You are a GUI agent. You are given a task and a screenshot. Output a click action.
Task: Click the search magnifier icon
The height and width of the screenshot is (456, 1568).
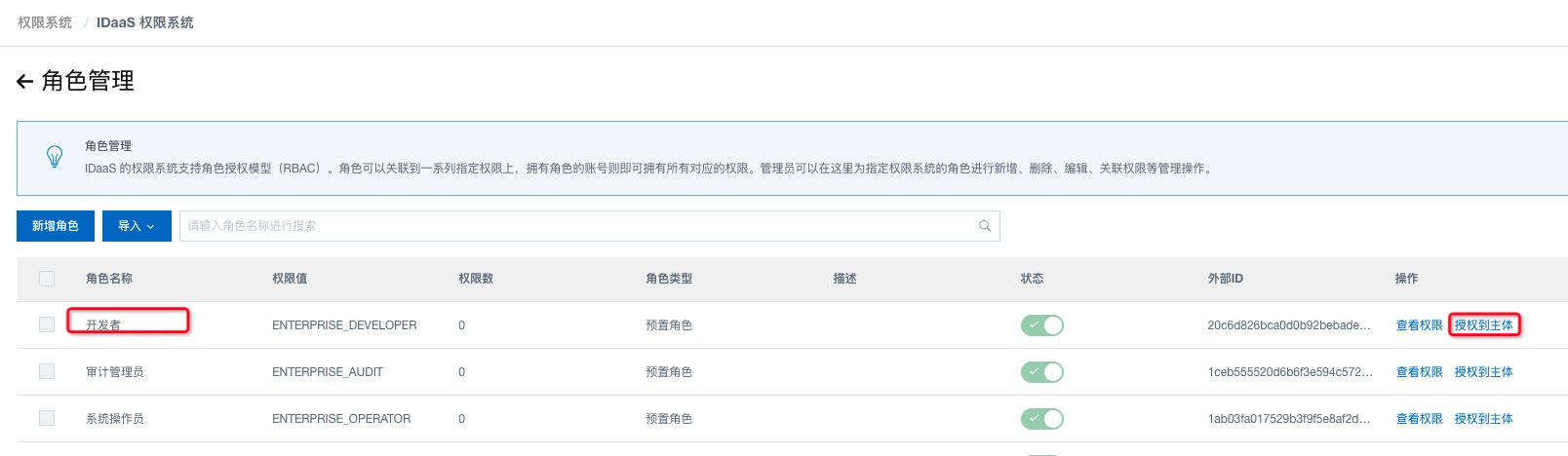pos(985,226)
